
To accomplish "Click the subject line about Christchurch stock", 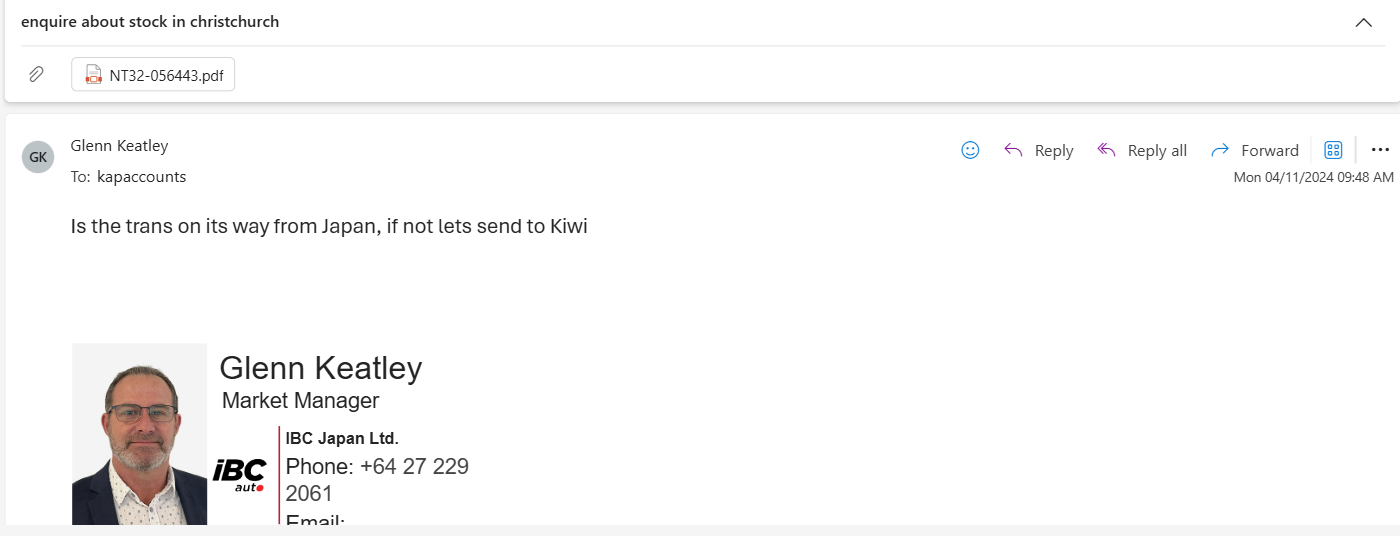I will point(150,22).
